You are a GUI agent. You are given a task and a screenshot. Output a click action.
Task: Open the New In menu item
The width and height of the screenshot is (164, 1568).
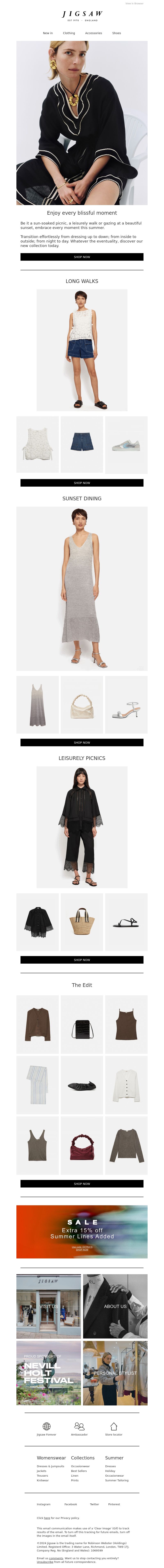[48, 33]
